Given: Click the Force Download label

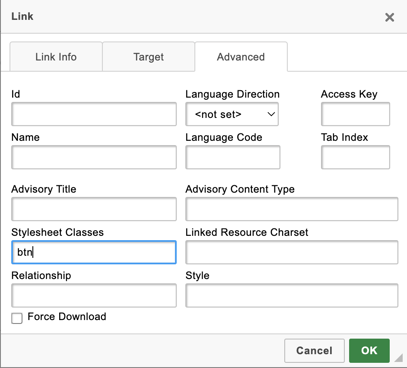Looking at the screenshot, I should pos(67,316).
